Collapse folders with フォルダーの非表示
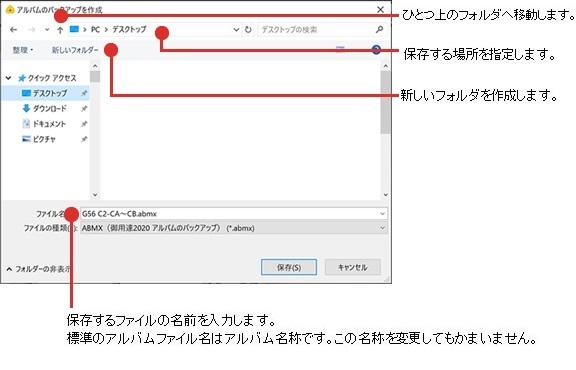Screen dimensions: 576x370 coord(39,269)
